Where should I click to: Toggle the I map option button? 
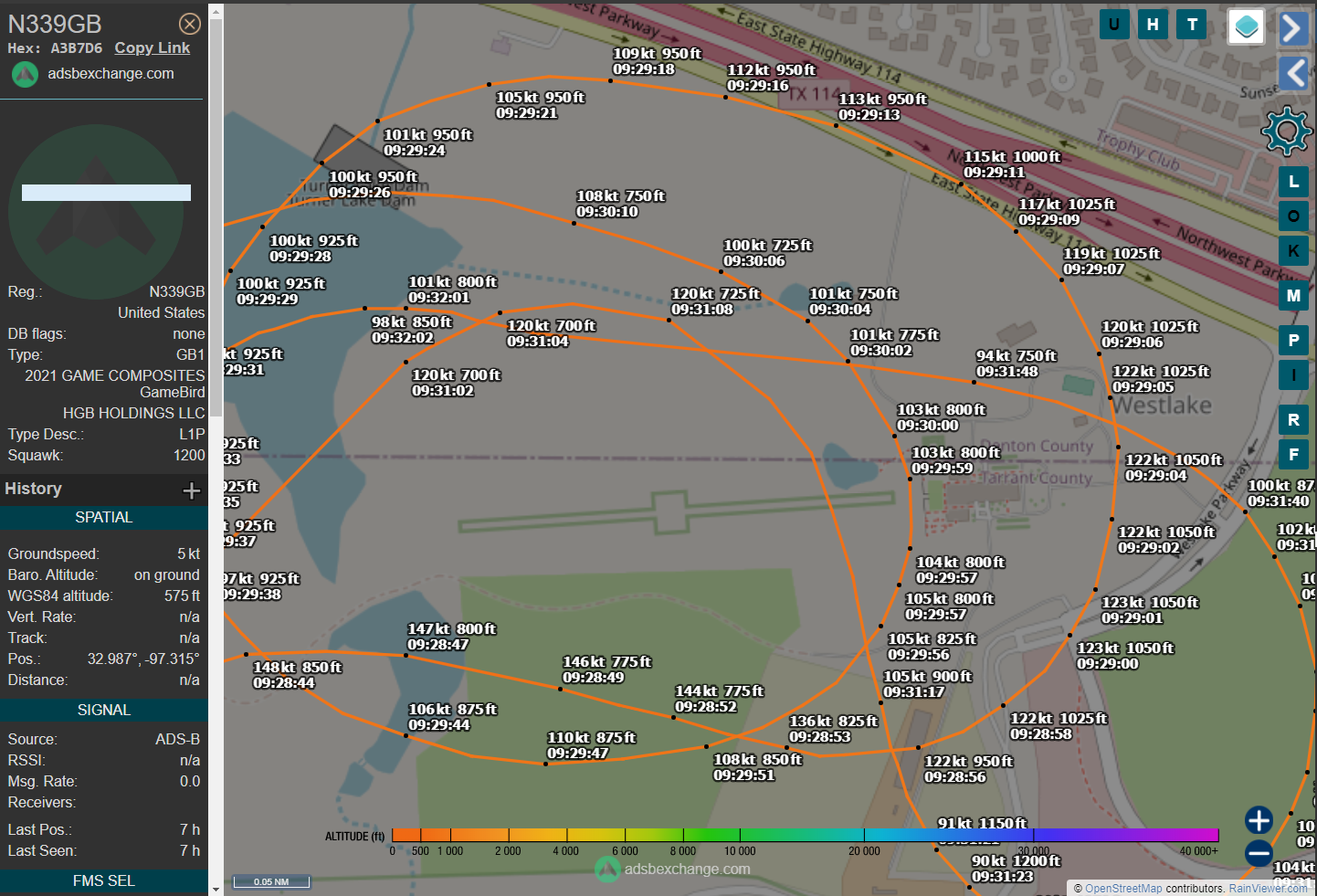tap(1293, 375)
